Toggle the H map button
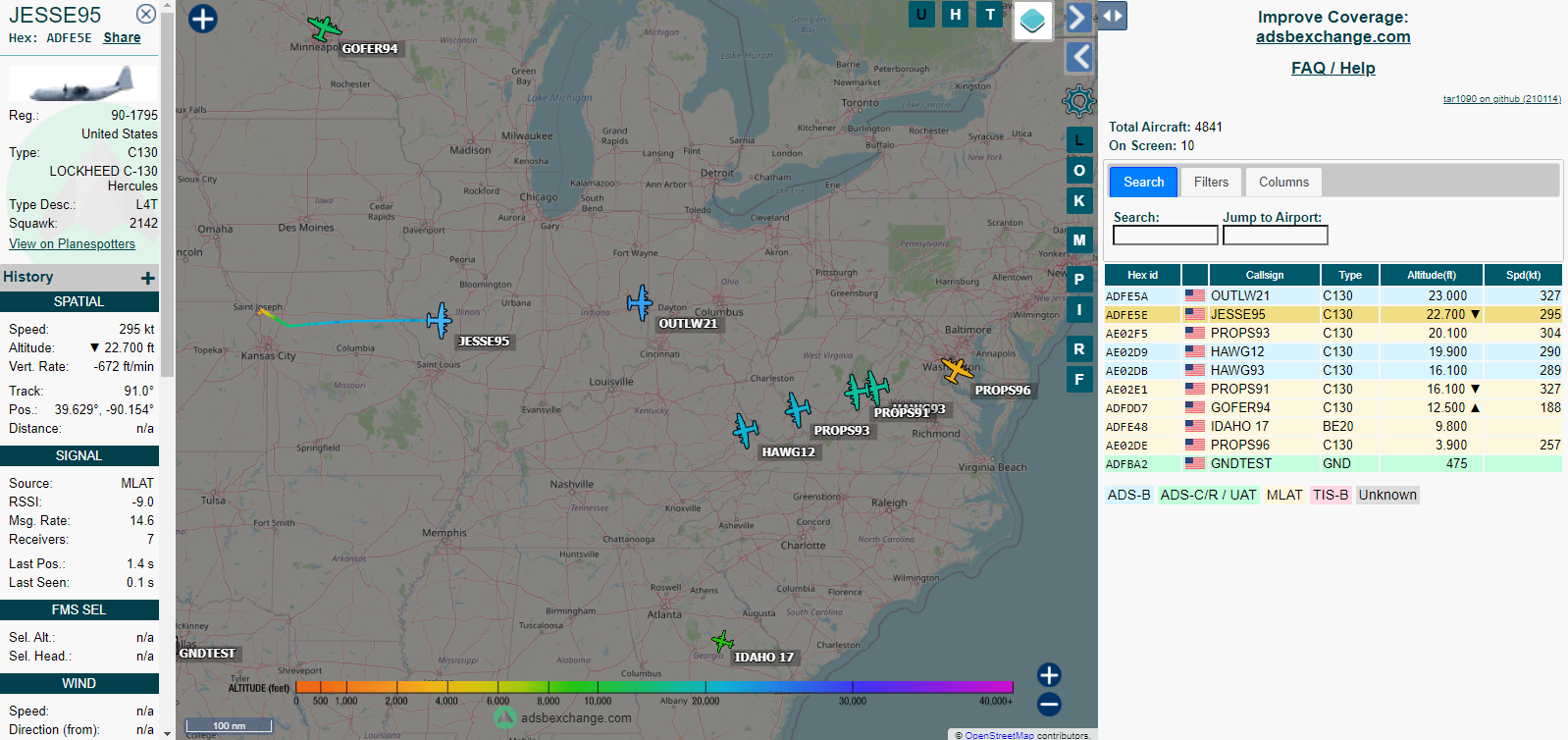The height and width of the screenshot is (740, 1568). tap(956, 14)
